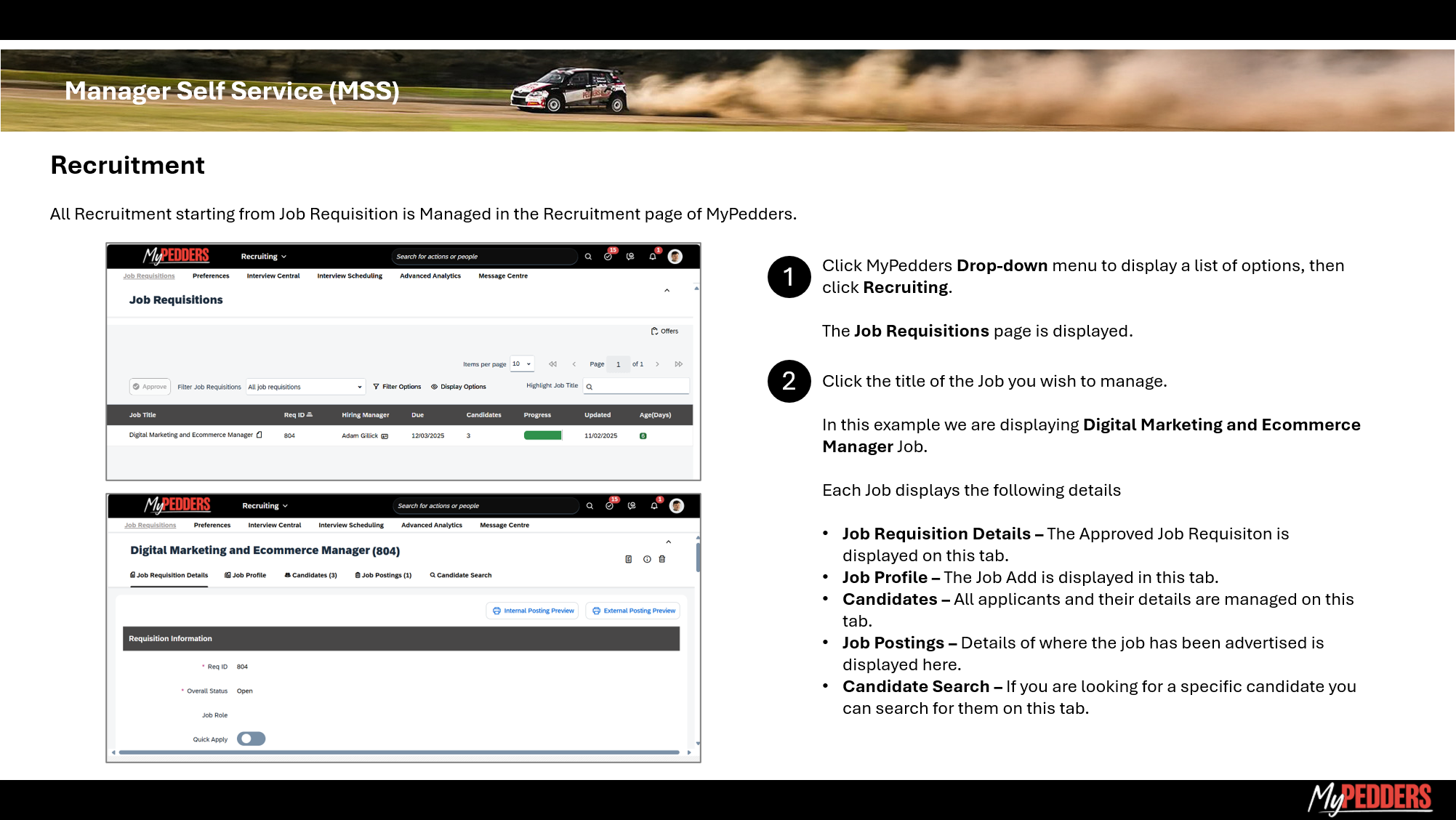
Task: Click green age badge 6 in requisition row
Action: coord(643,436)
